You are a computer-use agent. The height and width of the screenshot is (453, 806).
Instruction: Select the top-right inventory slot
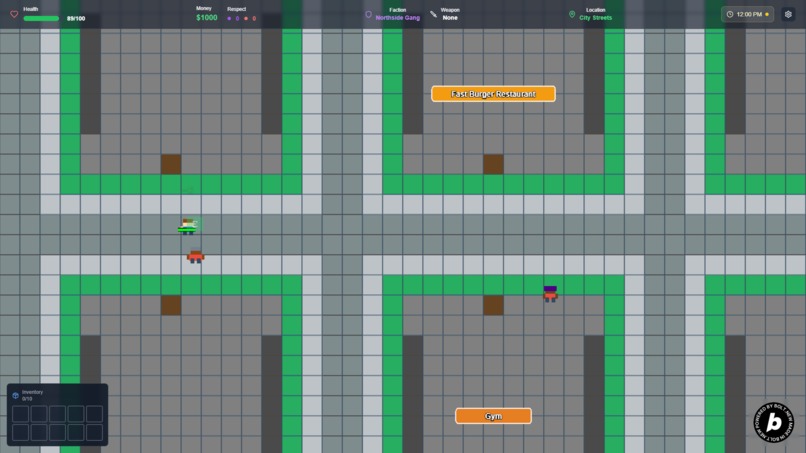(x=95, y=414)
